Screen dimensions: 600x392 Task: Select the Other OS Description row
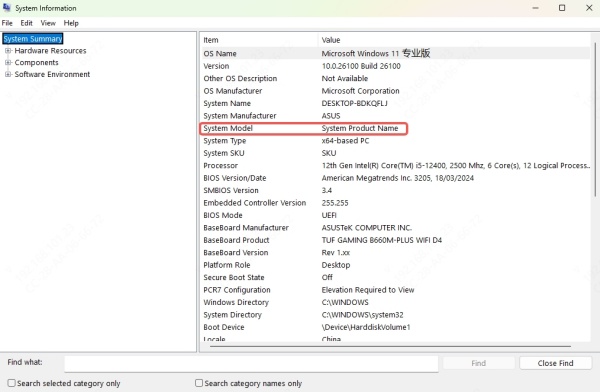tap(396, 78)
